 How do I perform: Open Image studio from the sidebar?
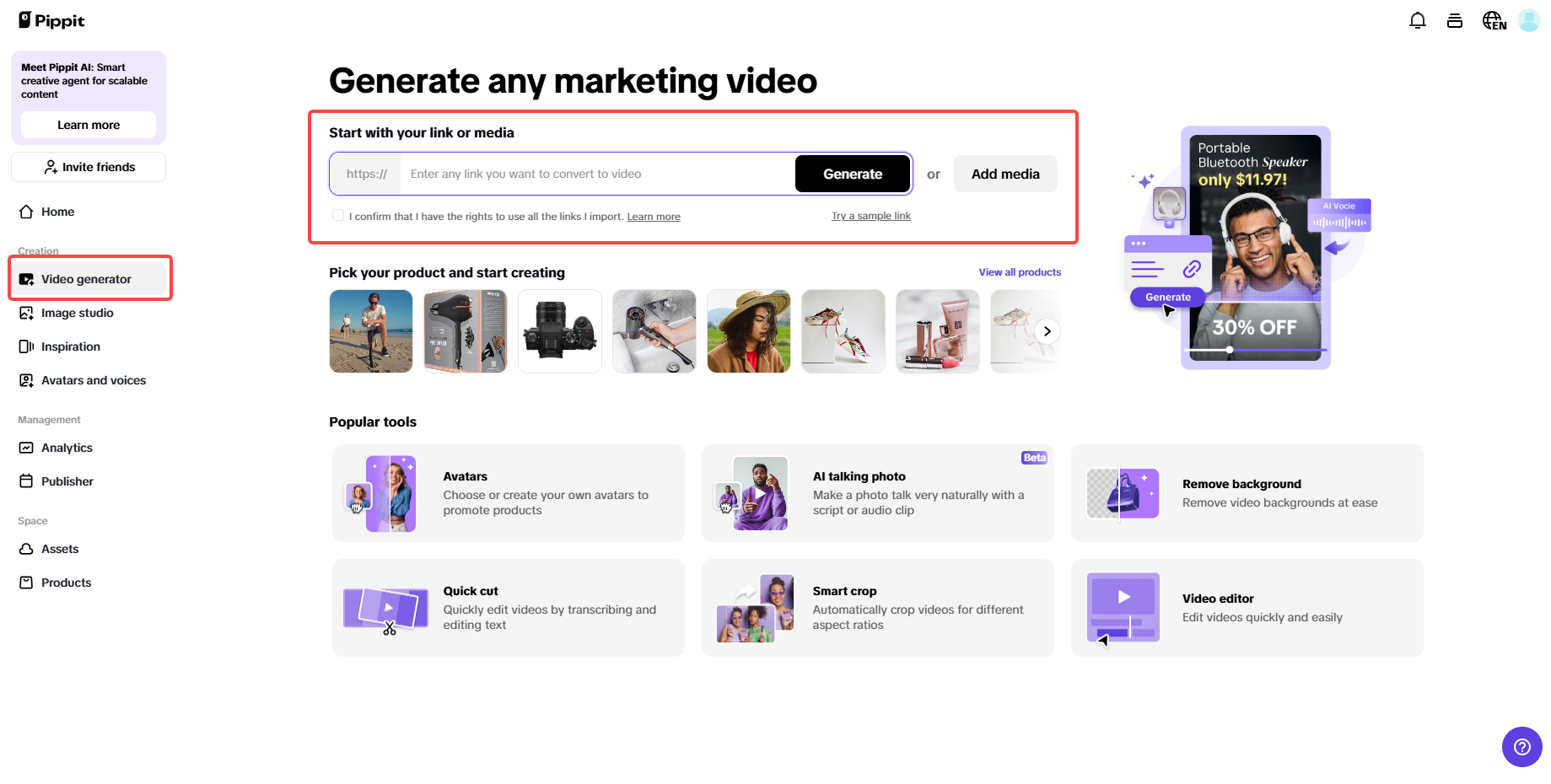77,313
